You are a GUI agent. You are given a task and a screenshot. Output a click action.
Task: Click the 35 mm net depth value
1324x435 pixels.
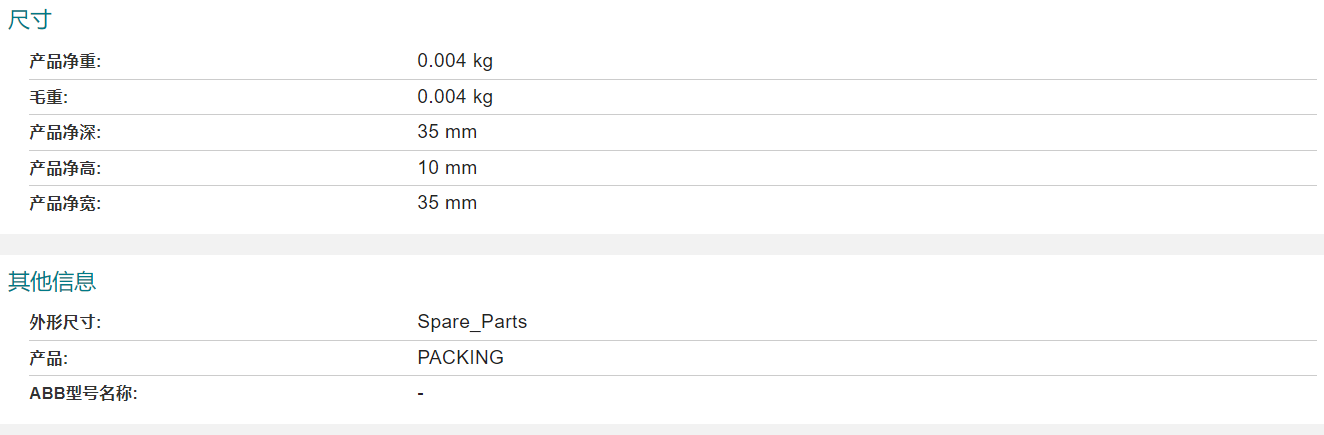pos(447,132)
